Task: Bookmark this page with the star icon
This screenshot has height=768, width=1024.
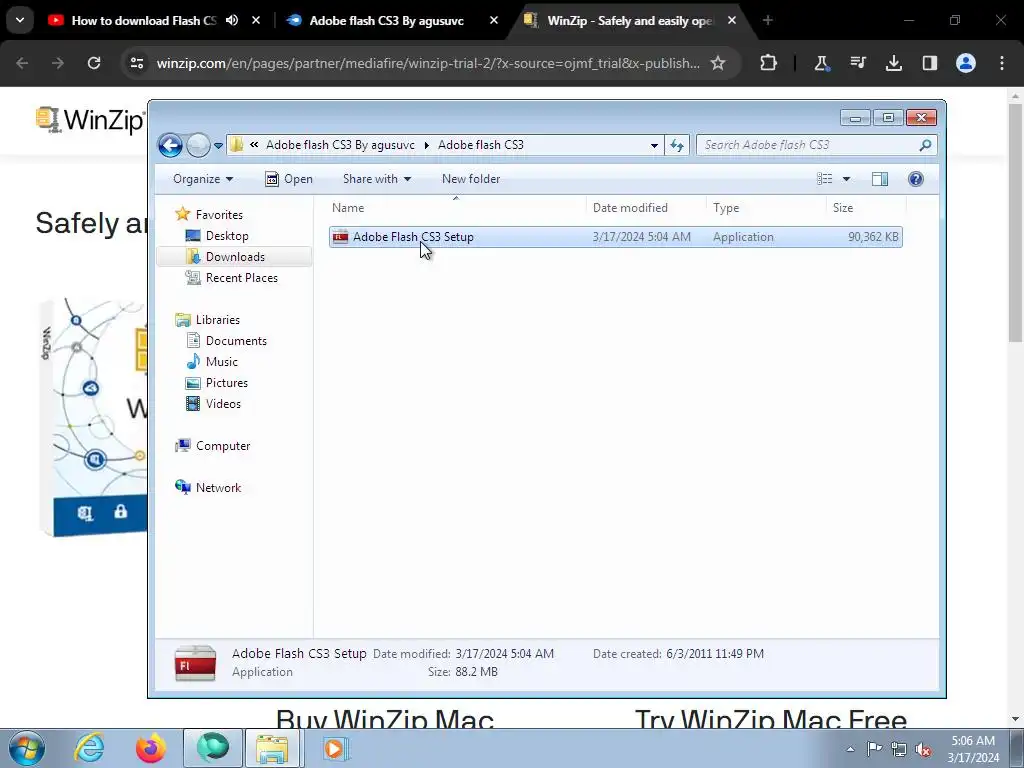Action: click(718, 63)
